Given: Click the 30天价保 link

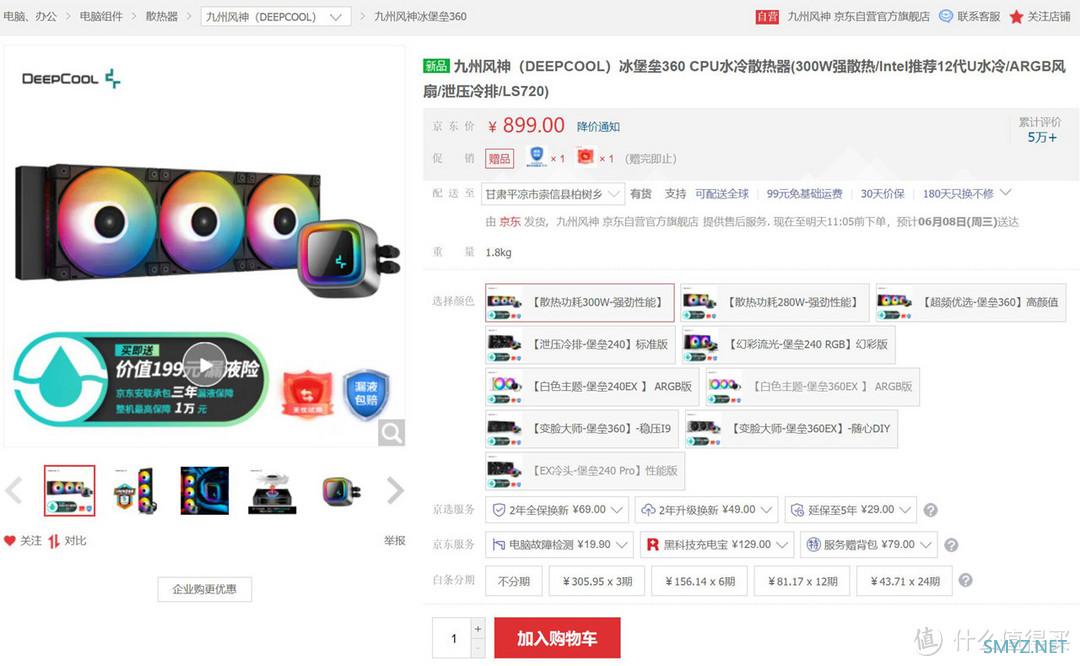Looking at the screenshot, I should pyautogui.click(x=882, y=194).
